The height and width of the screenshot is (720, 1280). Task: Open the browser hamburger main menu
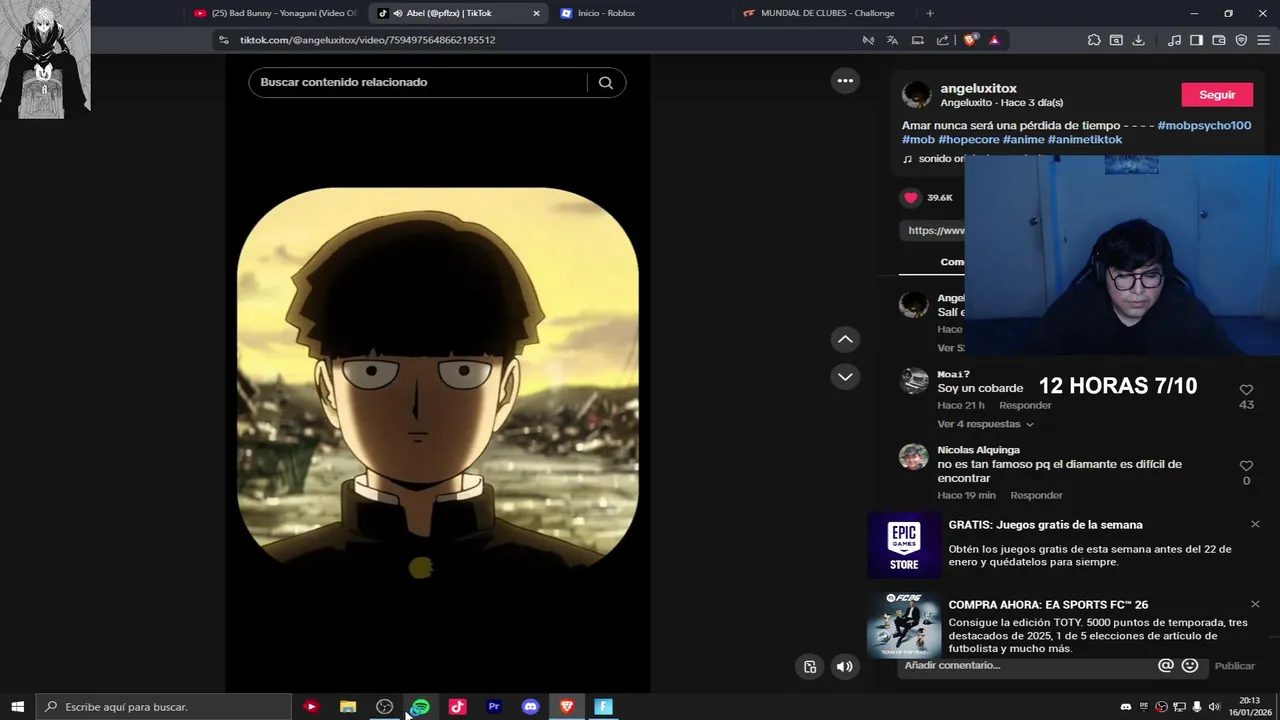point(1264,40)
